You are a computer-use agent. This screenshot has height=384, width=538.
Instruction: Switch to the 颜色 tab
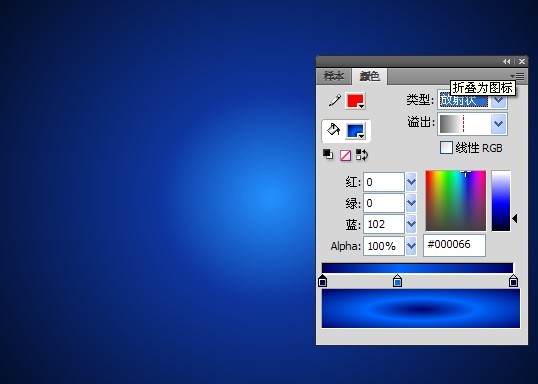pos(370,76)
